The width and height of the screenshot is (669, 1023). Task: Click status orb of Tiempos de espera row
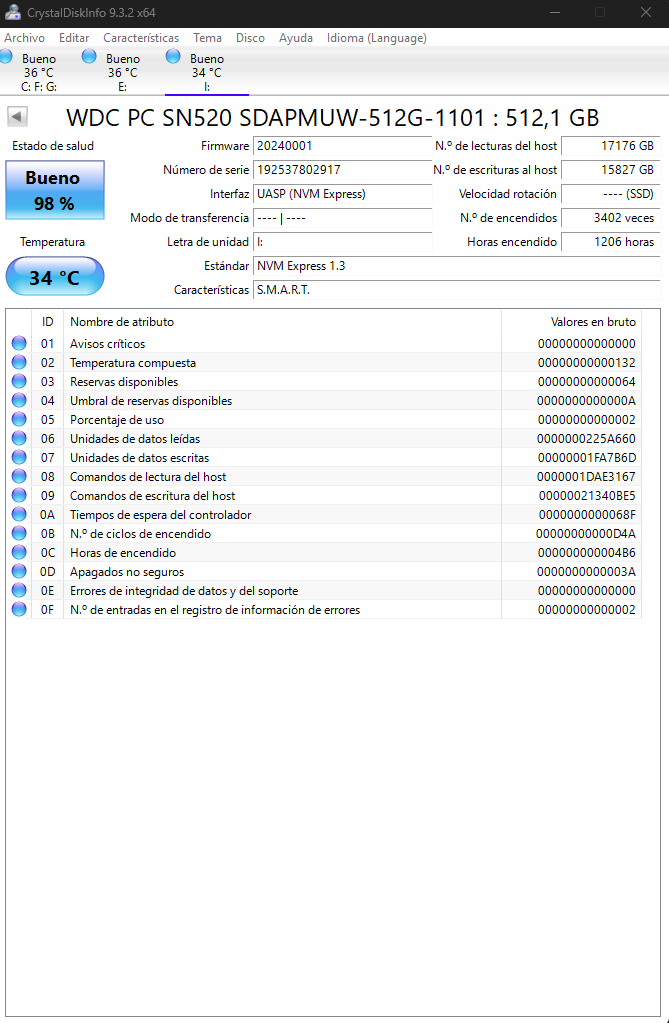pos(19,514)
